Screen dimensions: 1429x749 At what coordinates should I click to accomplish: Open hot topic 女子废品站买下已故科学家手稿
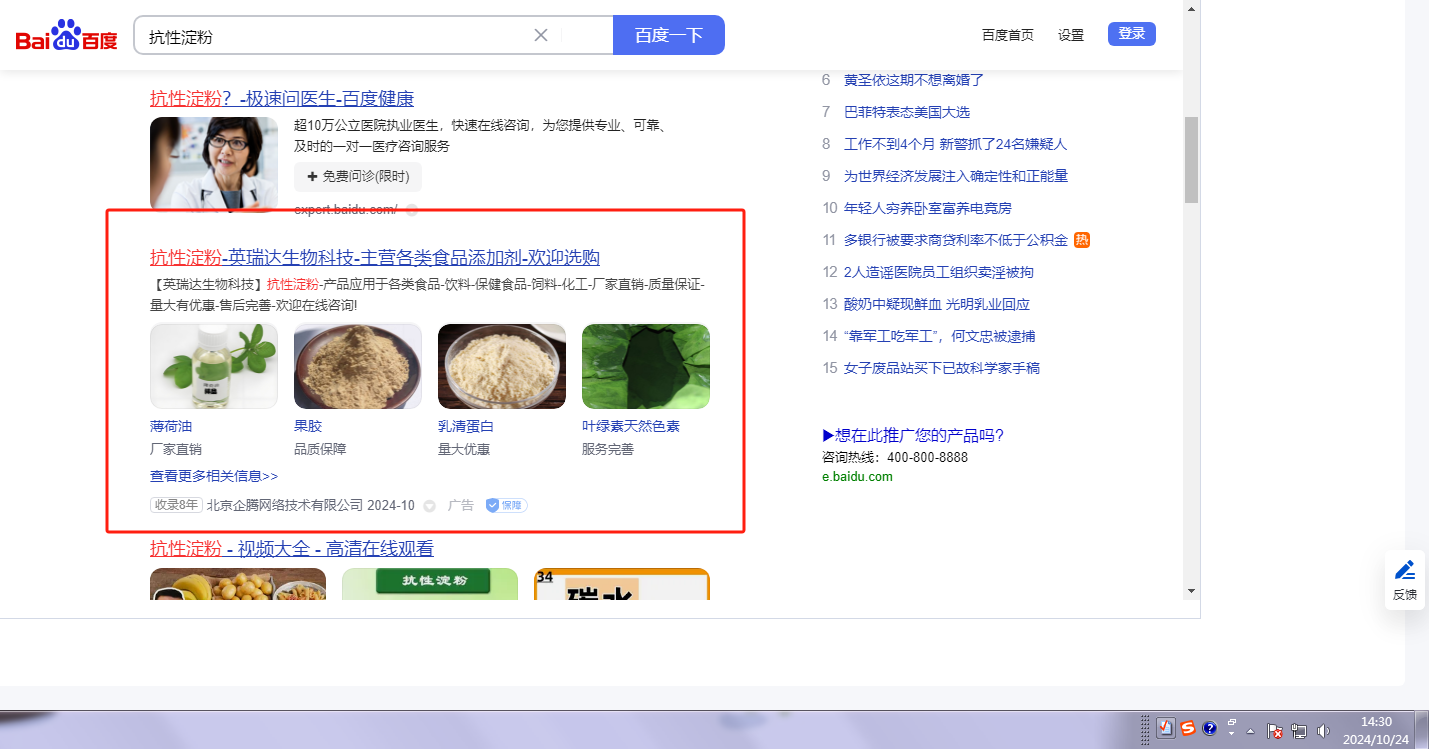coord(942,368)
